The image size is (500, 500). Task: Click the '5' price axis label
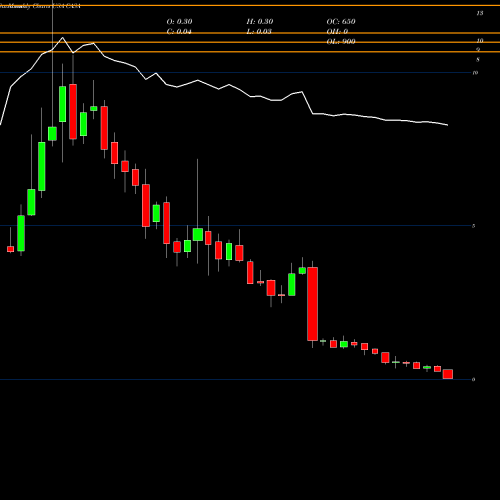point(473,226)
